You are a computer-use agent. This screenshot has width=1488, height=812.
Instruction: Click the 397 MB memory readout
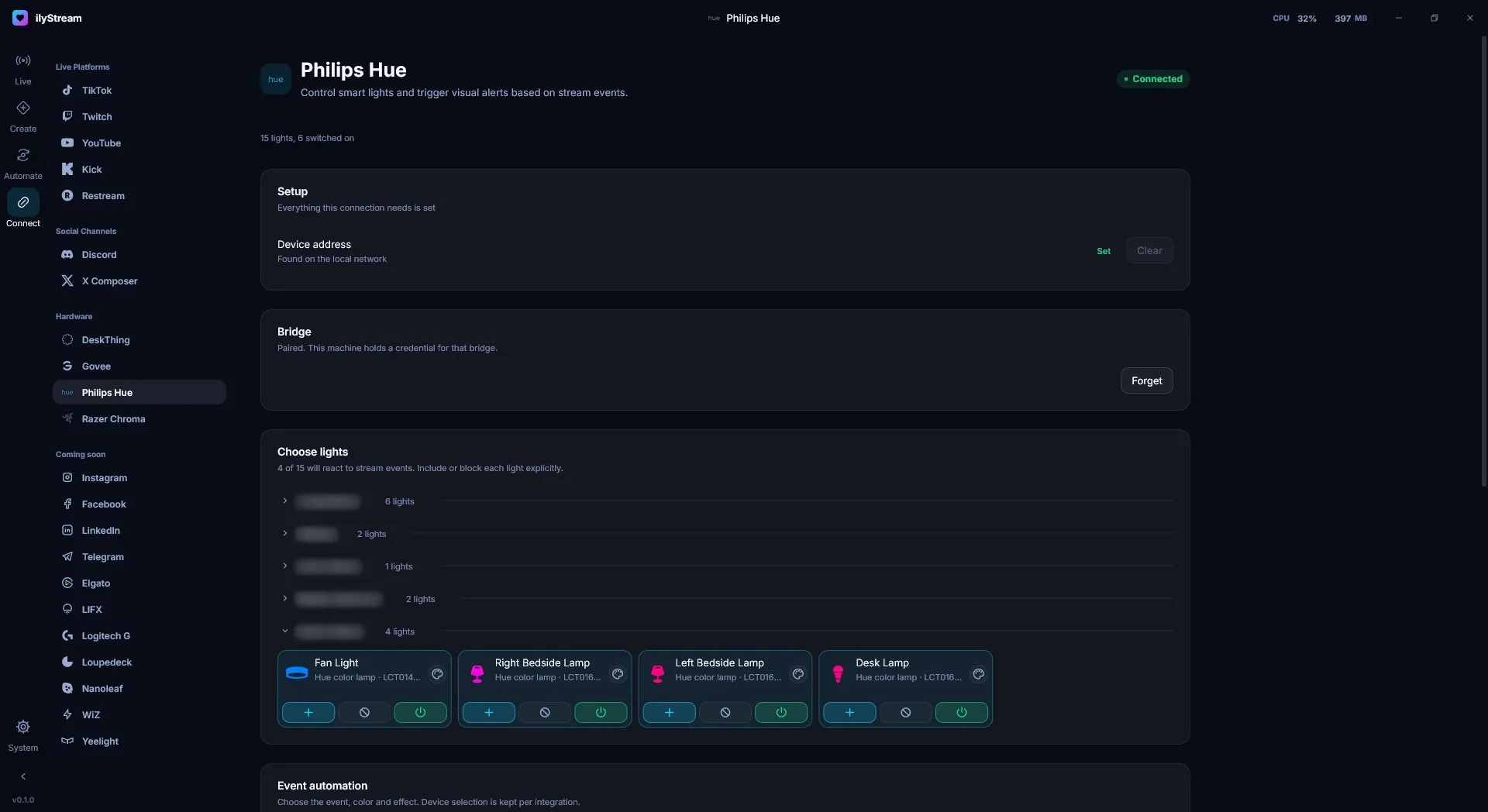1351,18
